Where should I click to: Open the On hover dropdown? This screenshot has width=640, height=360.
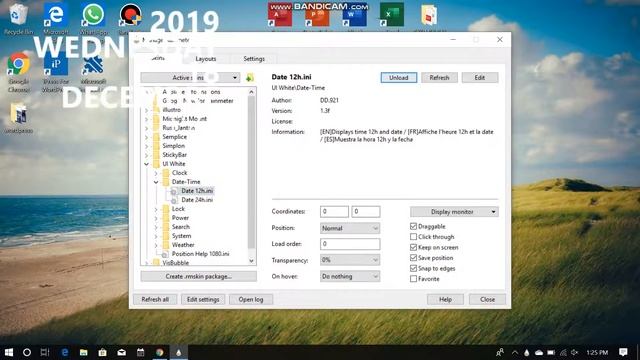pos(350,276)
